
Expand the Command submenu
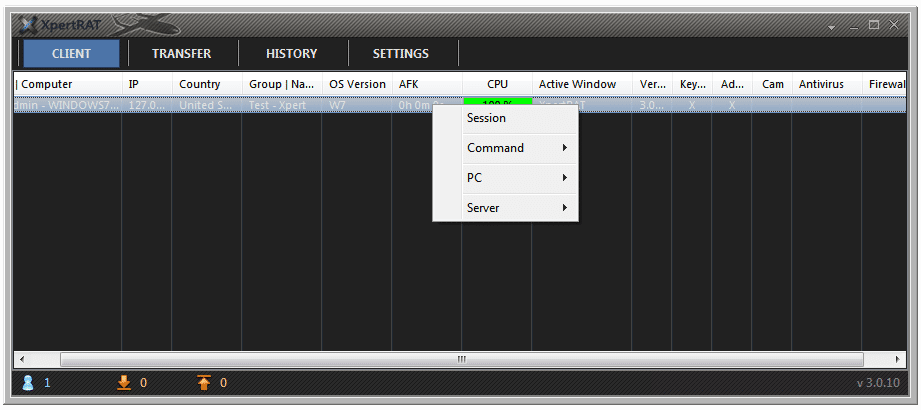[505, 148]
